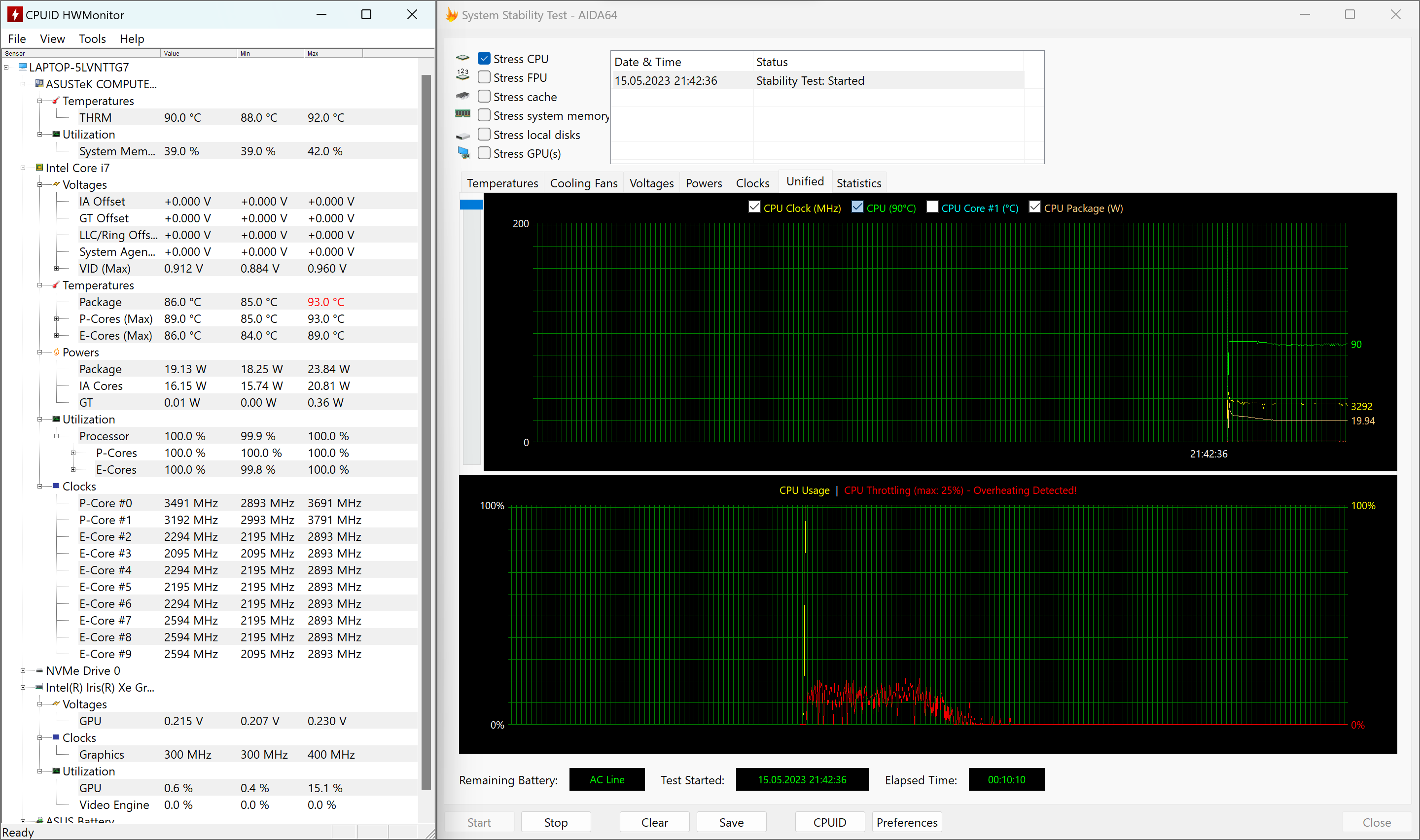
Task: Expand the P-Cores (Max) temperature node
Action: [x=56, y=318]
